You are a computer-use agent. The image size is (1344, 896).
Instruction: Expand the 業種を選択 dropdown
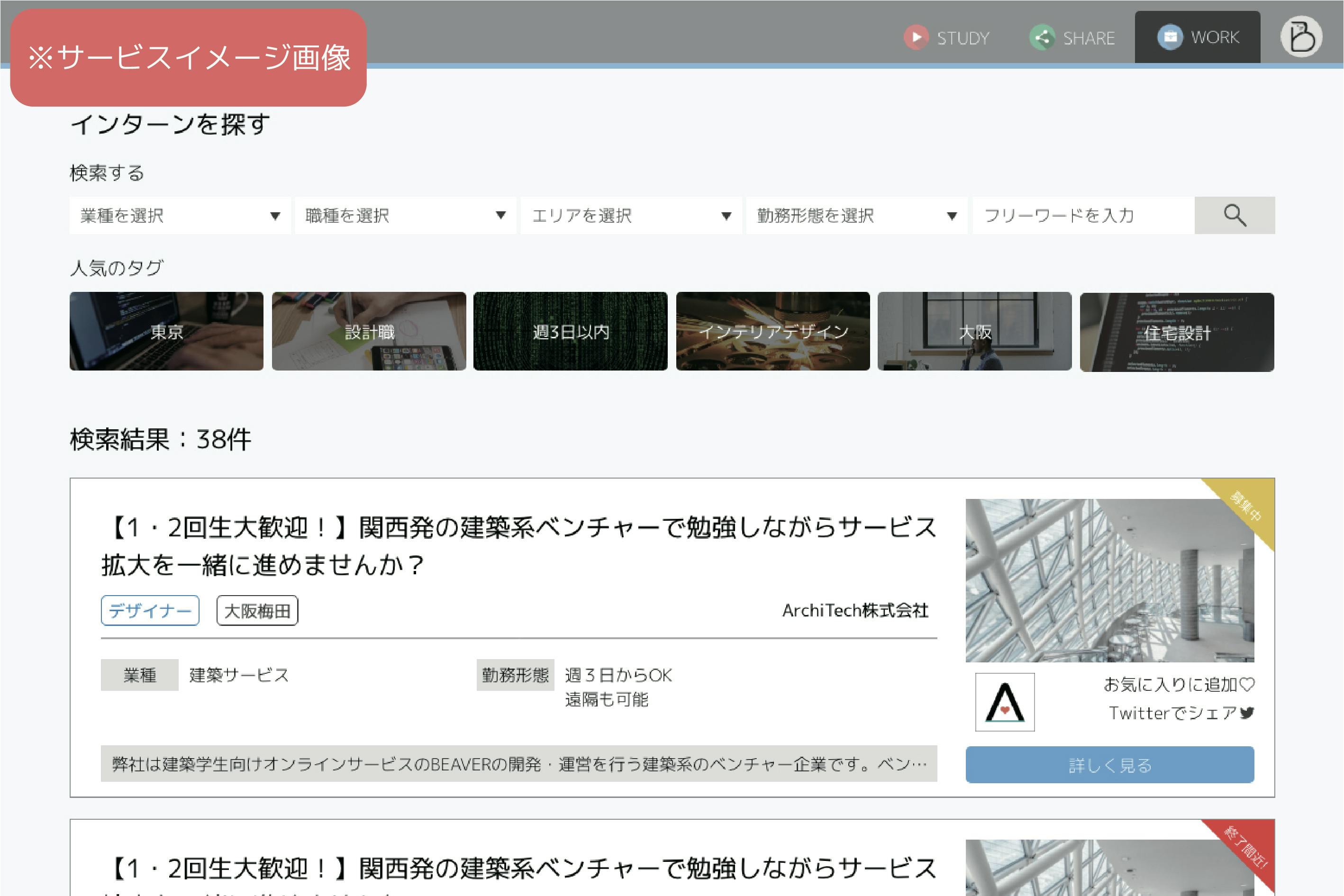pyautogui.click(x=180, y=216)
